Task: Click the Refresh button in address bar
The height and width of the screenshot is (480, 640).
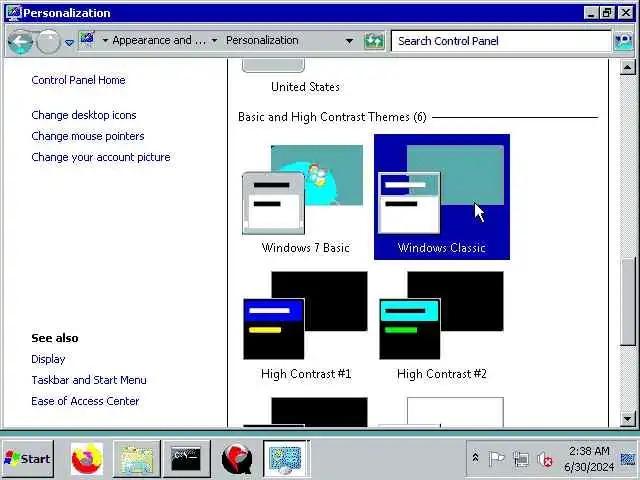Action: (374, 41)
